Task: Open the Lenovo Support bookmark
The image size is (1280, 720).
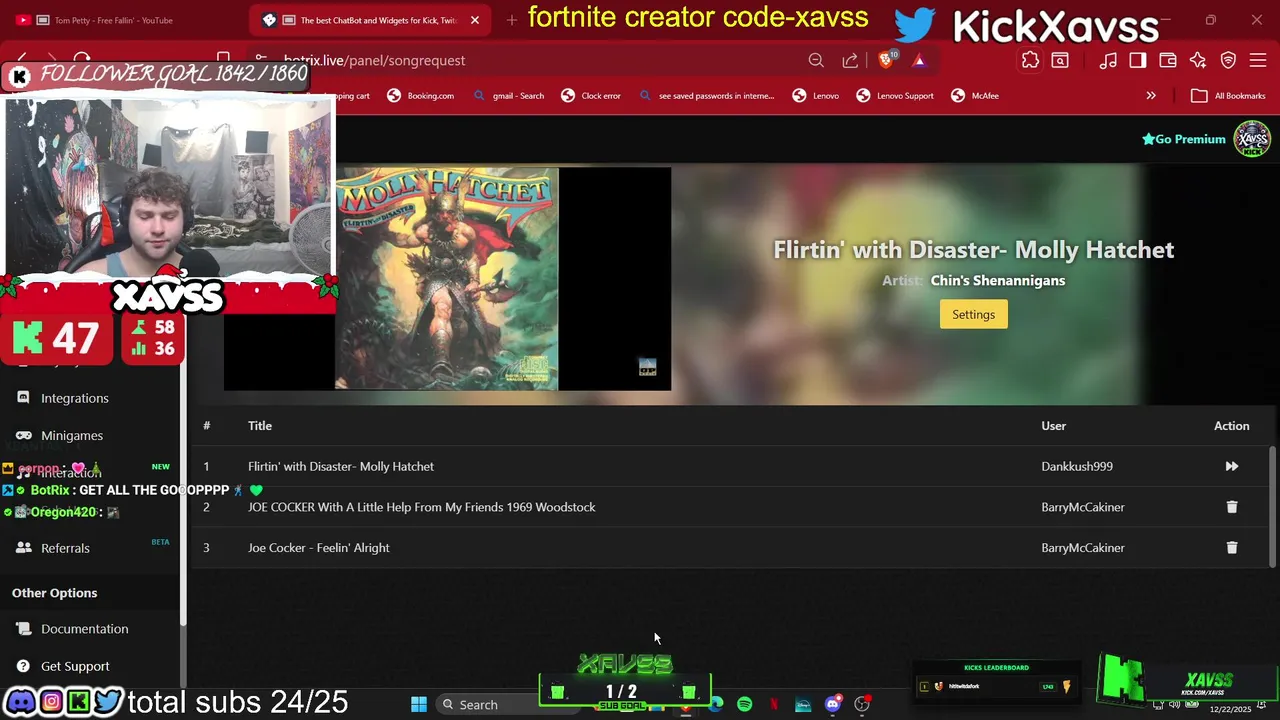Action: [x=895, y=96]
